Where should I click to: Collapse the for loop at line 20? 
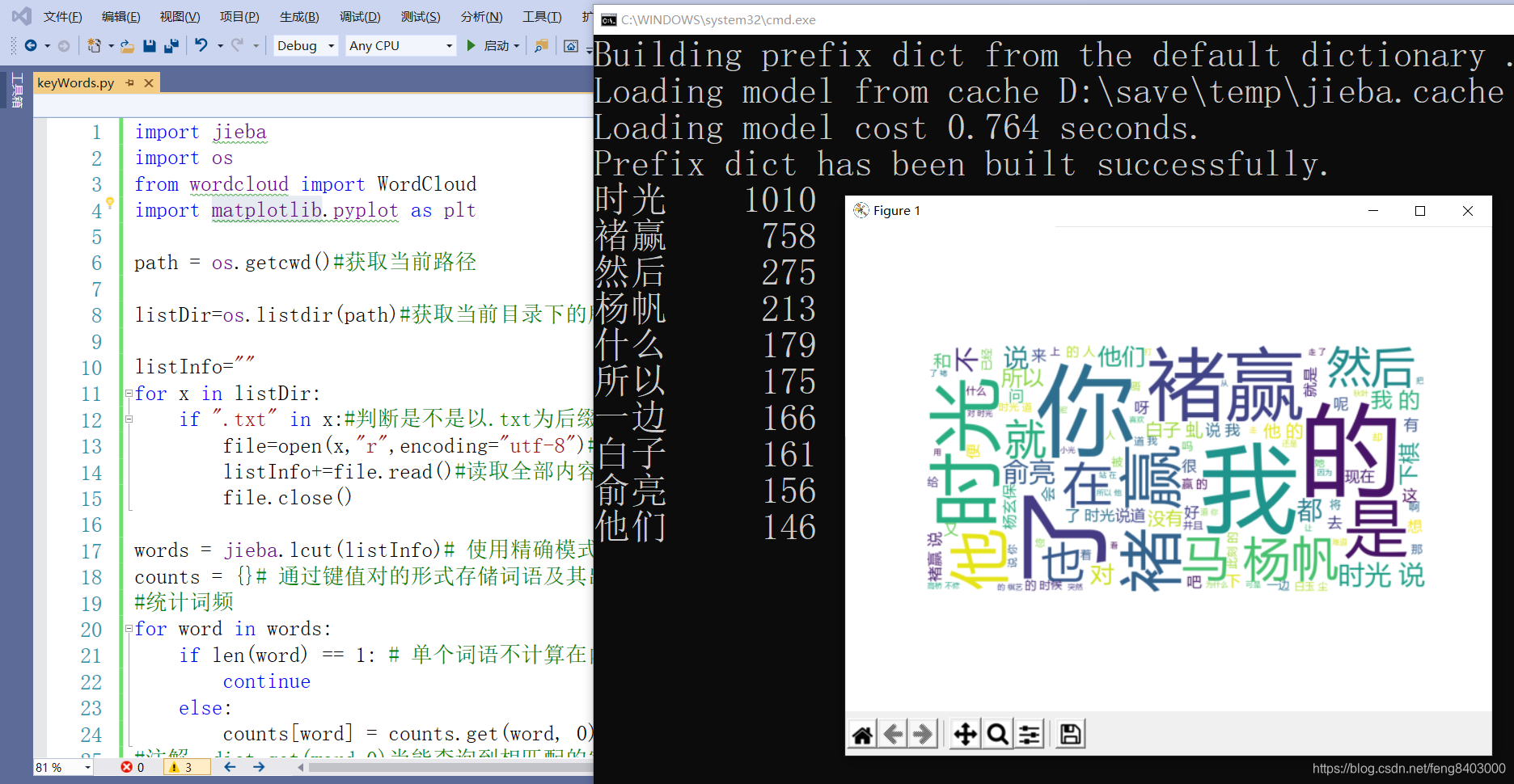point(129,629)
